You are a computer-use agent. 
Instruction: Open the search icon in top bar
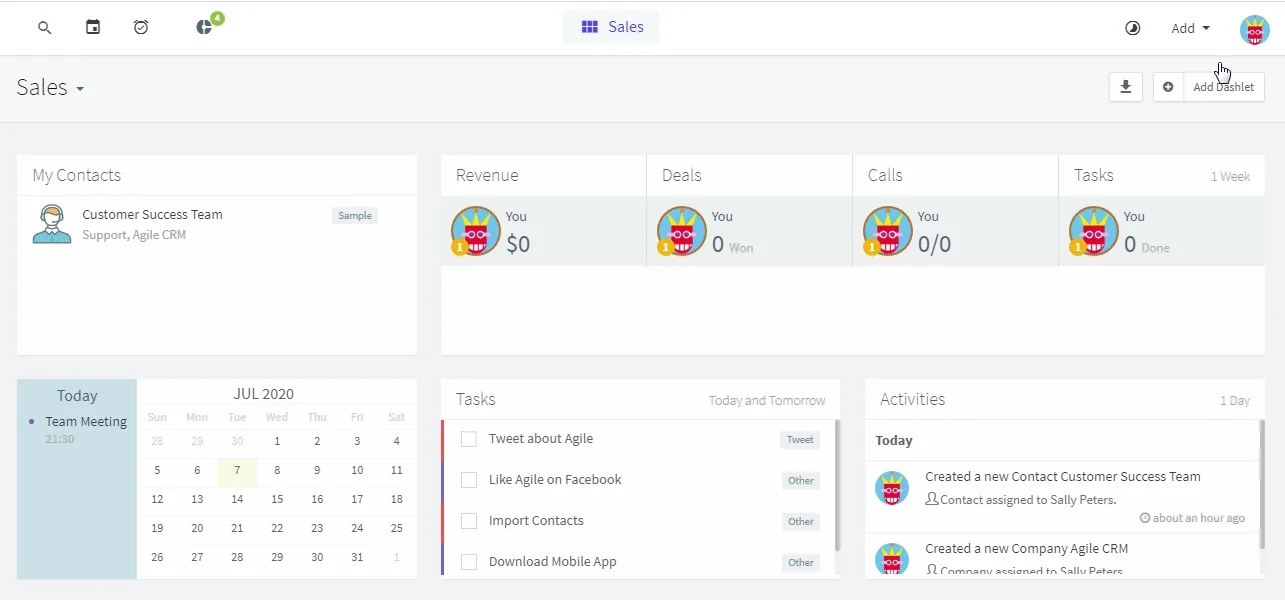pyautogui.click(x=44, y=28)
